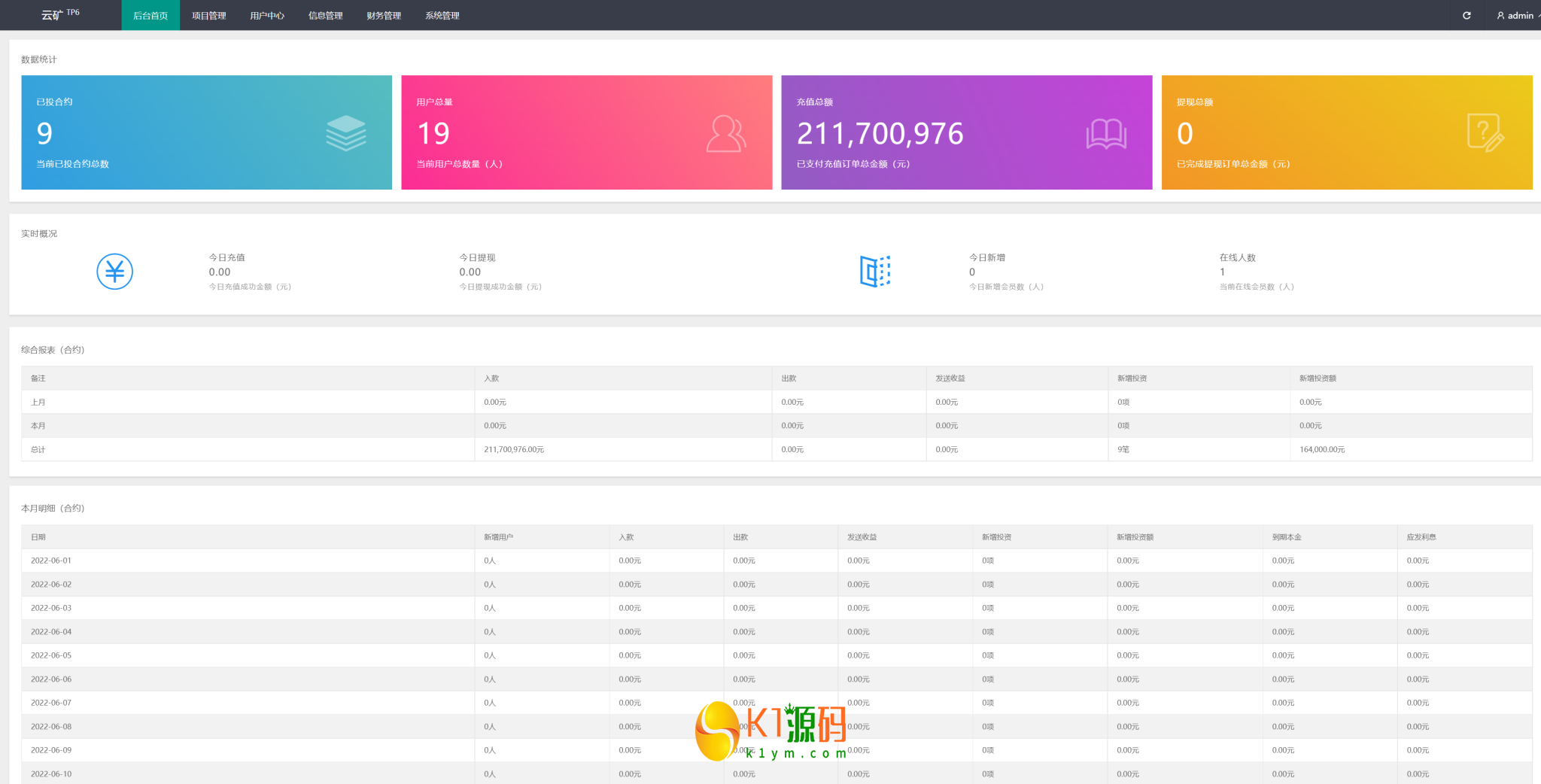Click the users icon on 用户总量 card

click(726, 133)
